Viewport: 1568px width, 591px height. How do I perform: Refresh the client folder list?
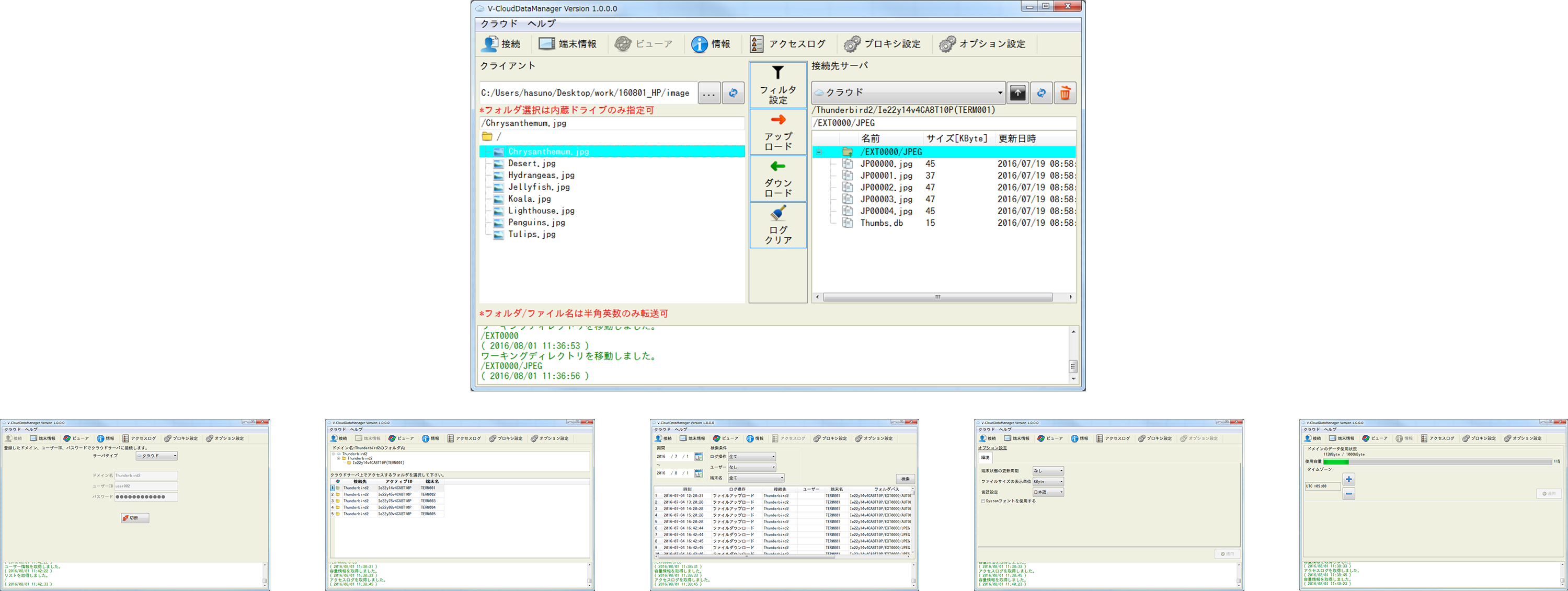(733, 93)
